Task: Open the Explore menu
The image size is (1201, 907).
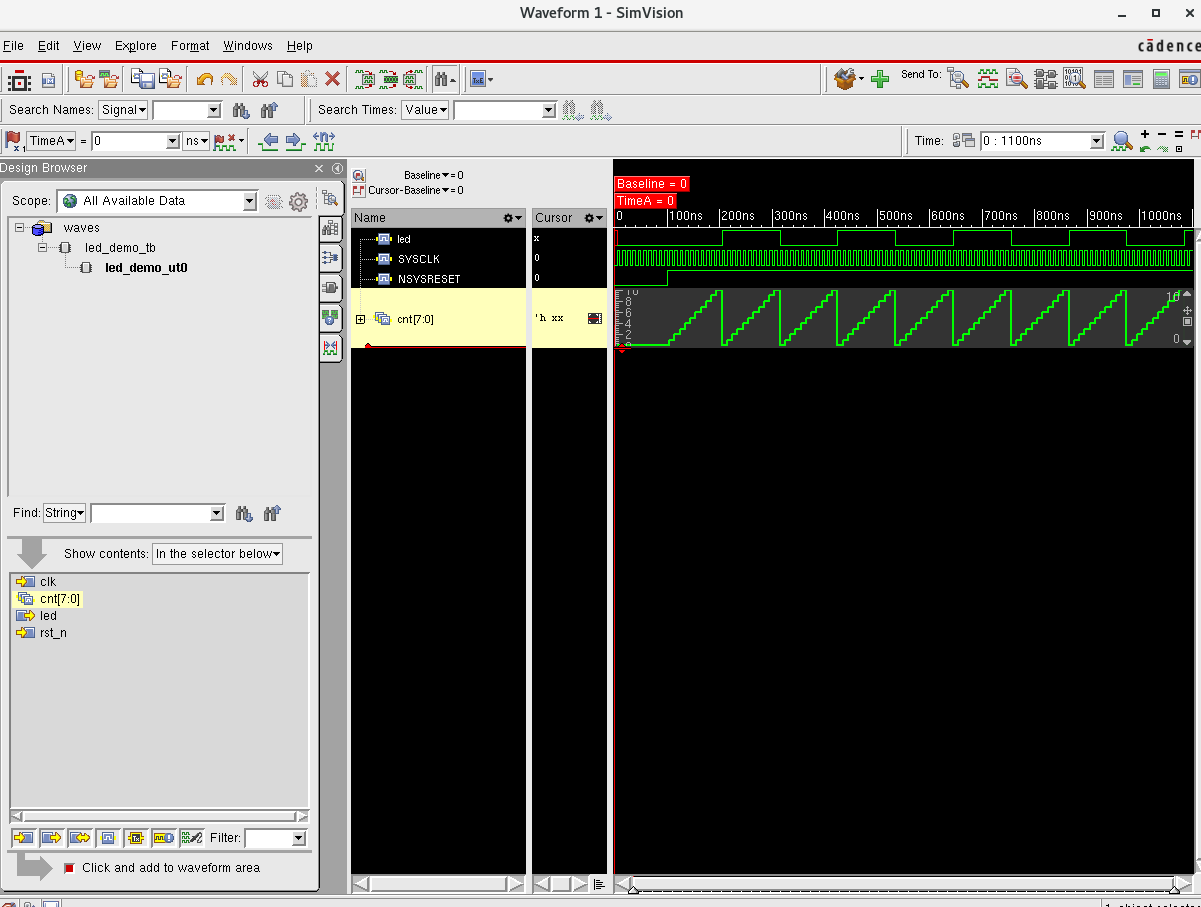Action: pos(135,45)
